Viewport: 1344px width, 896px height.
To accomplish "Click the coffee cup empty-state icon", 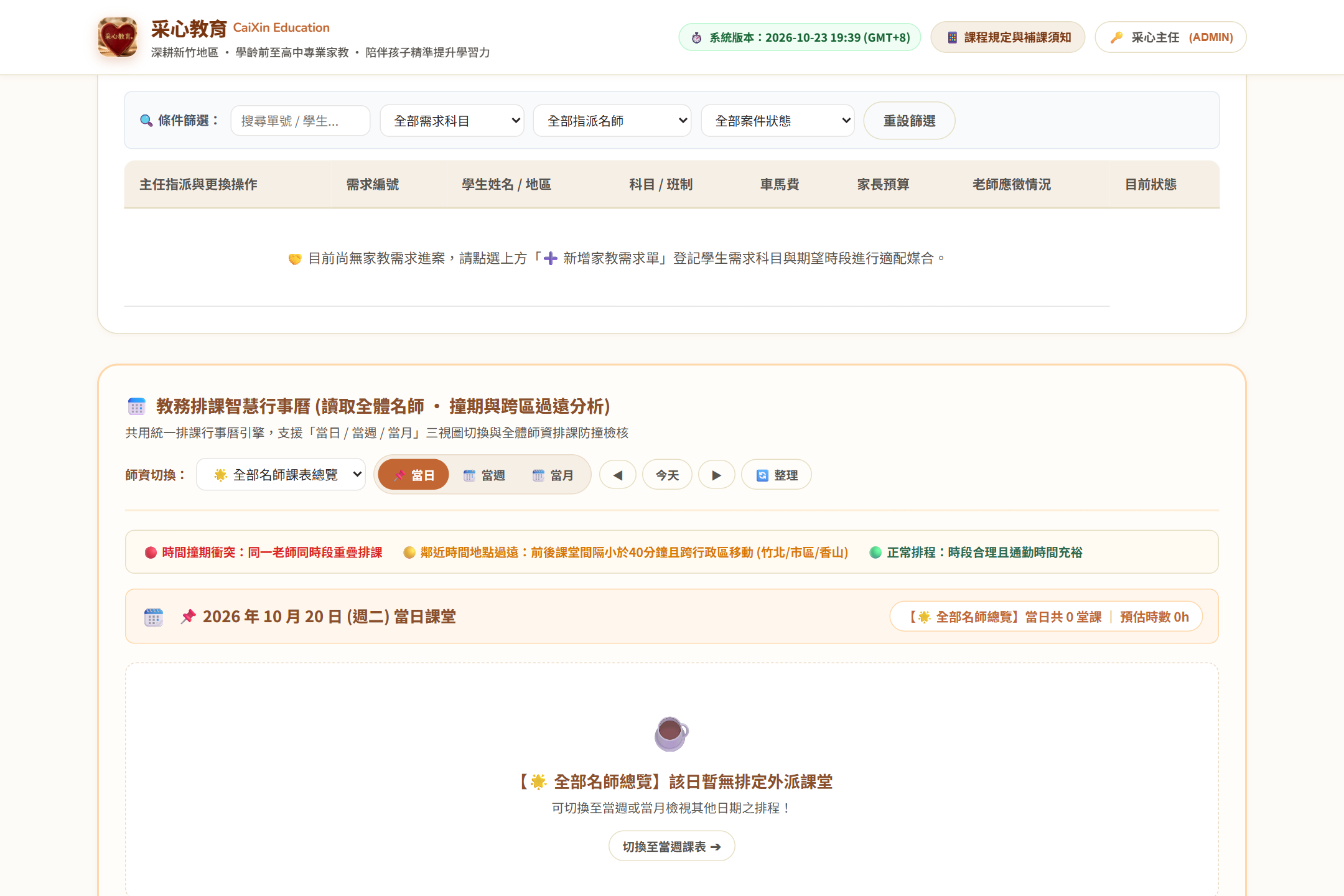I will click(671, 734).
